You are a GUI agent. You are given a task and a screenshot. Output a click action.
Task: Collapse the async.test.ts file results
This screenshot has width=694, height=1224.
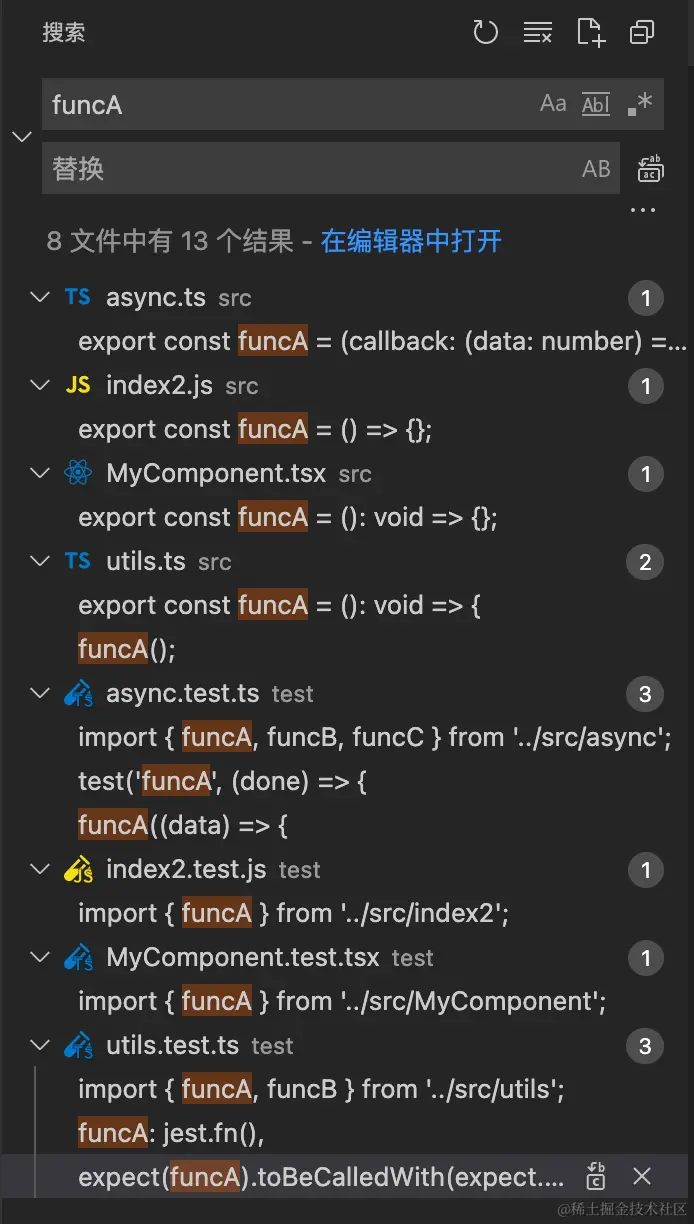[x=40, y=693]
